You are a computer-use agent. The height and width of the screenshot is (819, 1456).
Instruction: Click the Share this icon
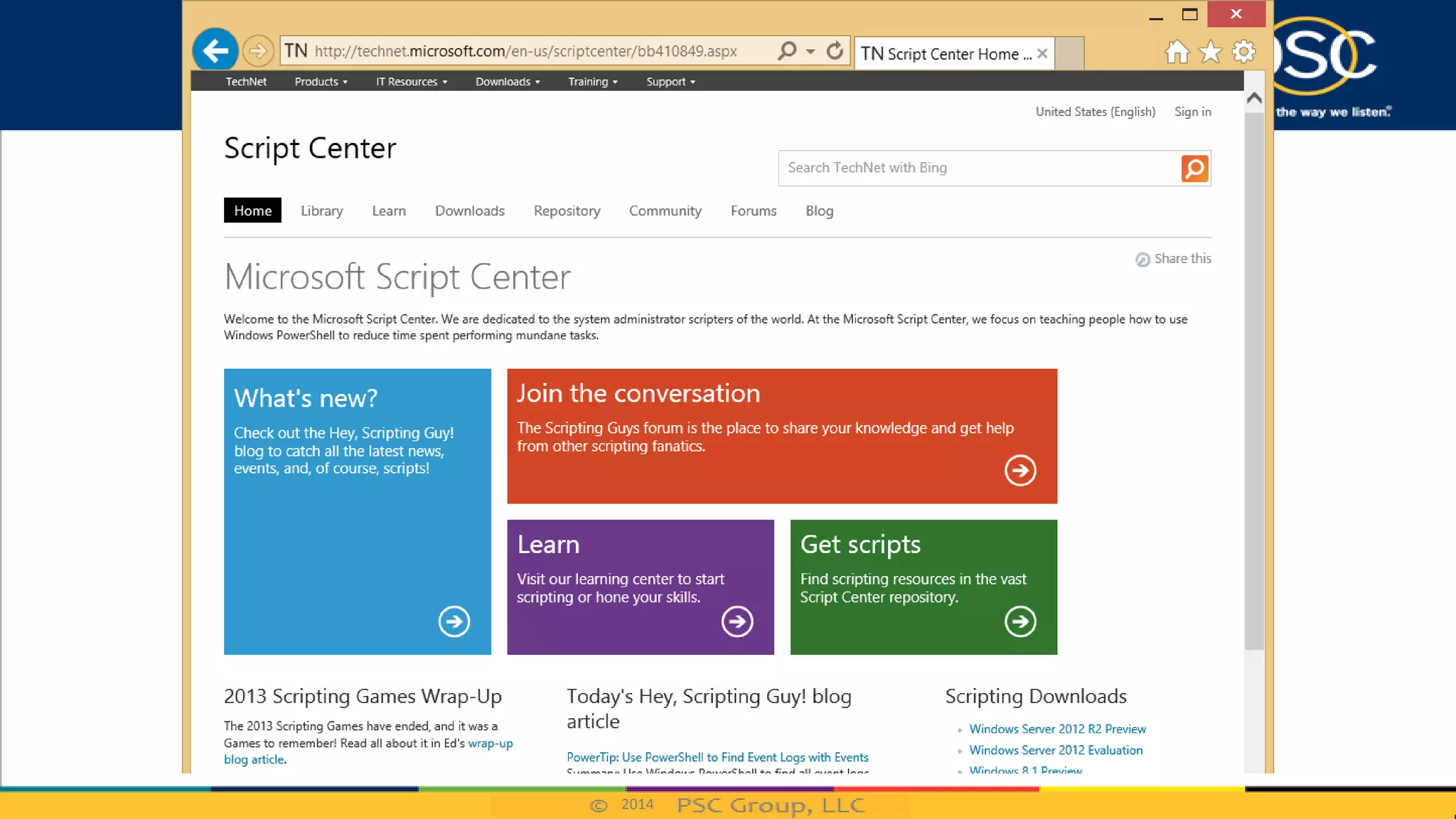click(x=1142, y=259)
